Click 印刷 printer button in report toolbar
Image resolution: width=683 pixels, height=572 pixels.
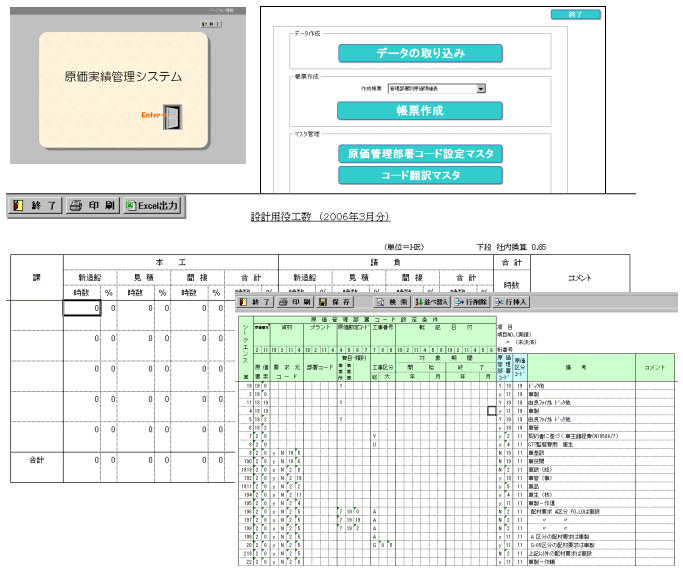(92, 205)
